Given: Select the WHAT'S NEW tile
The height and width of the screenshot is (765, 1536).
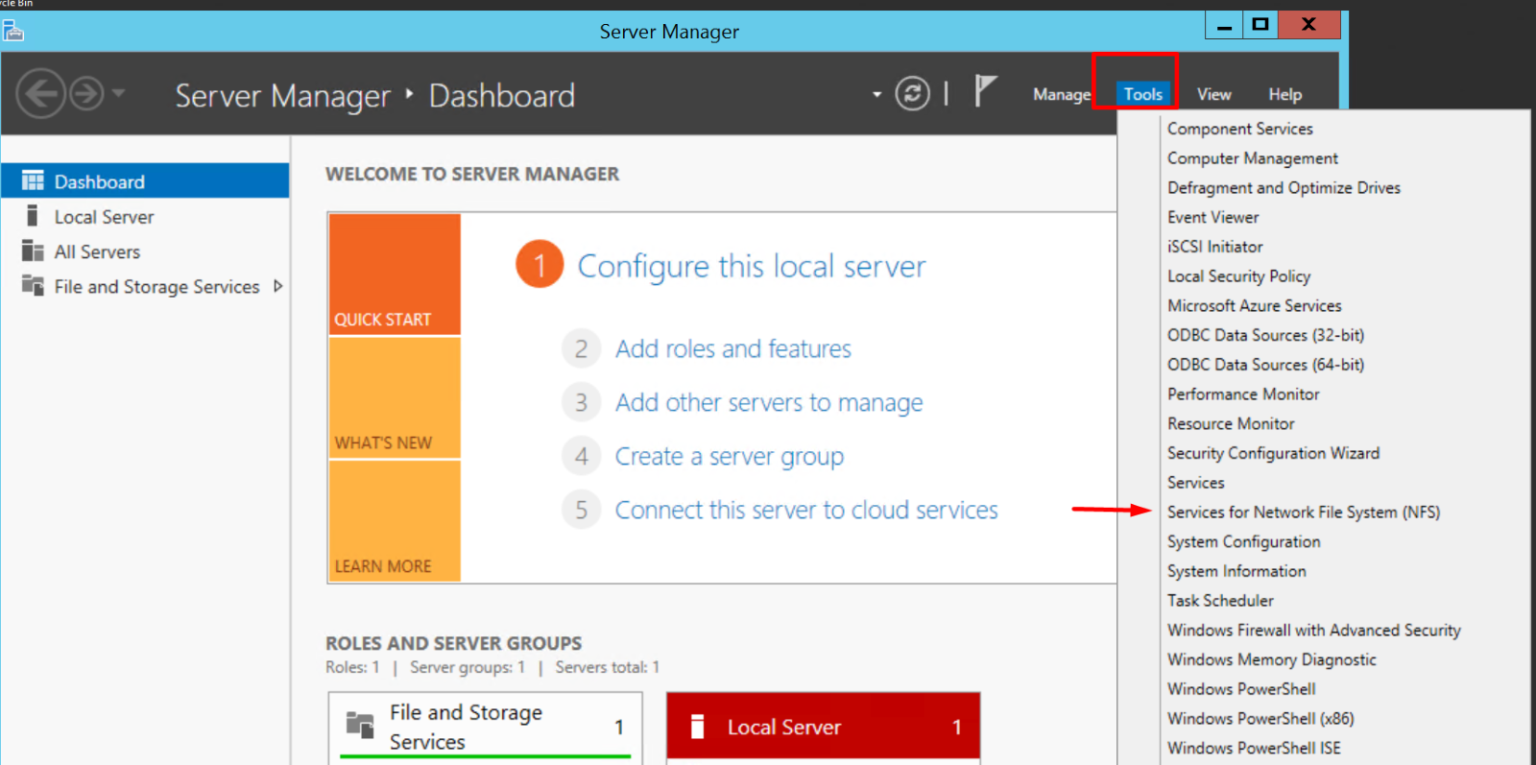Looking at the screenshot, I should pos(394,399).
